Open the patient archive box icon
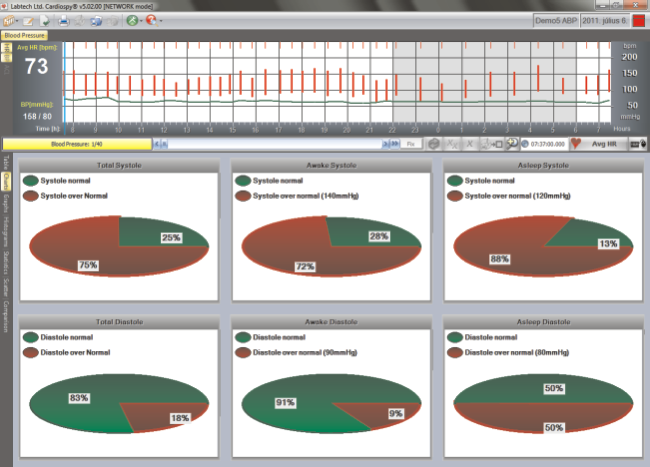Image resolution: width=650 pixels, height=467 pixels. click(x=9, y=20)
